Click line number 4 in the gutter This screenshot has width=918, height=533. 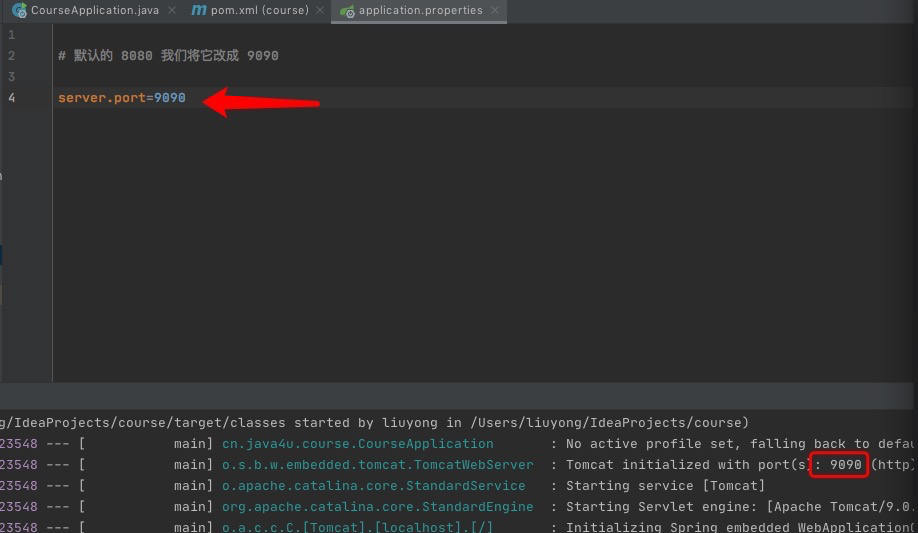11,98
